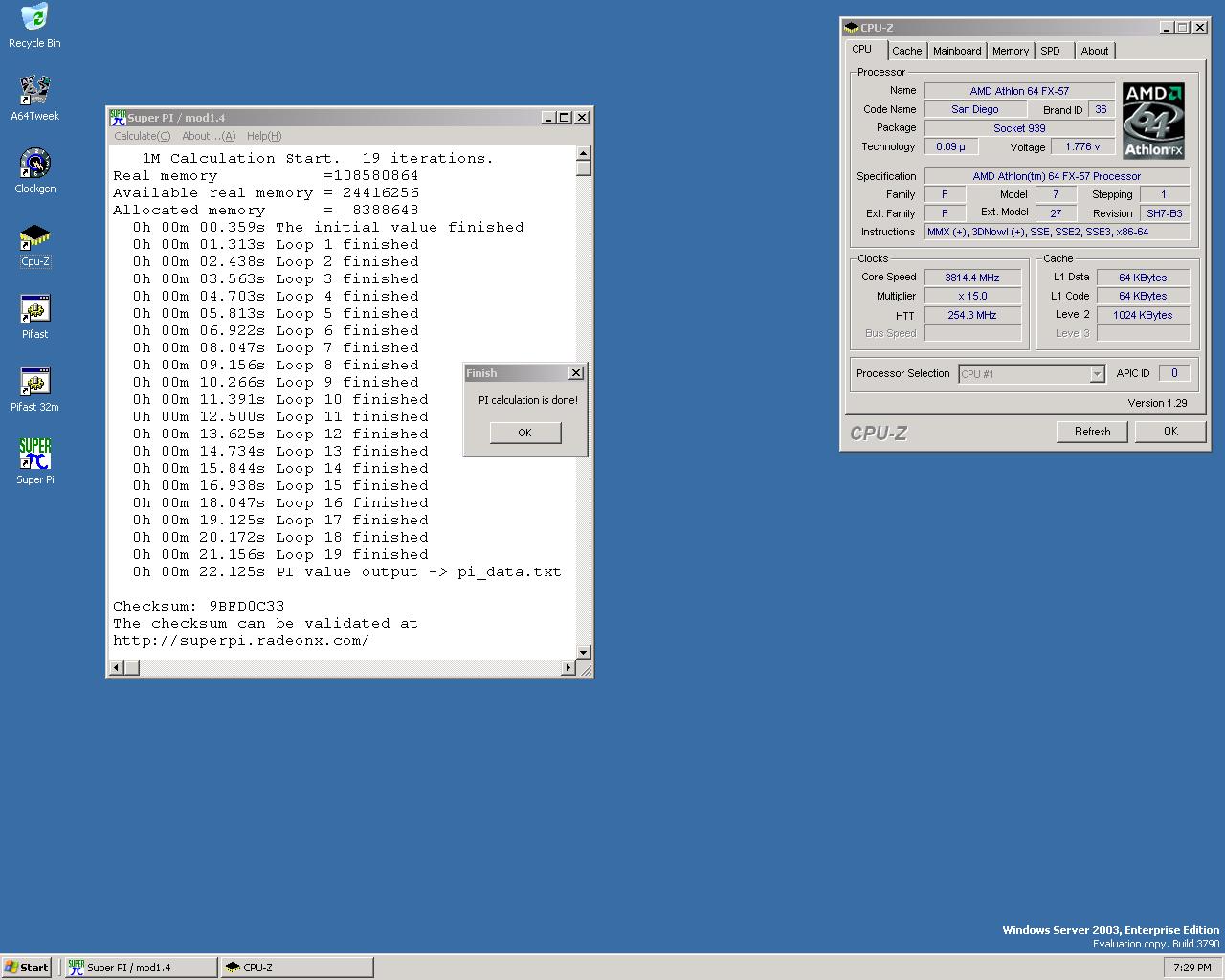Screen dimensions: 1225x980
Task: Click Super PI scroll left arrow
Action: (117, 667)
